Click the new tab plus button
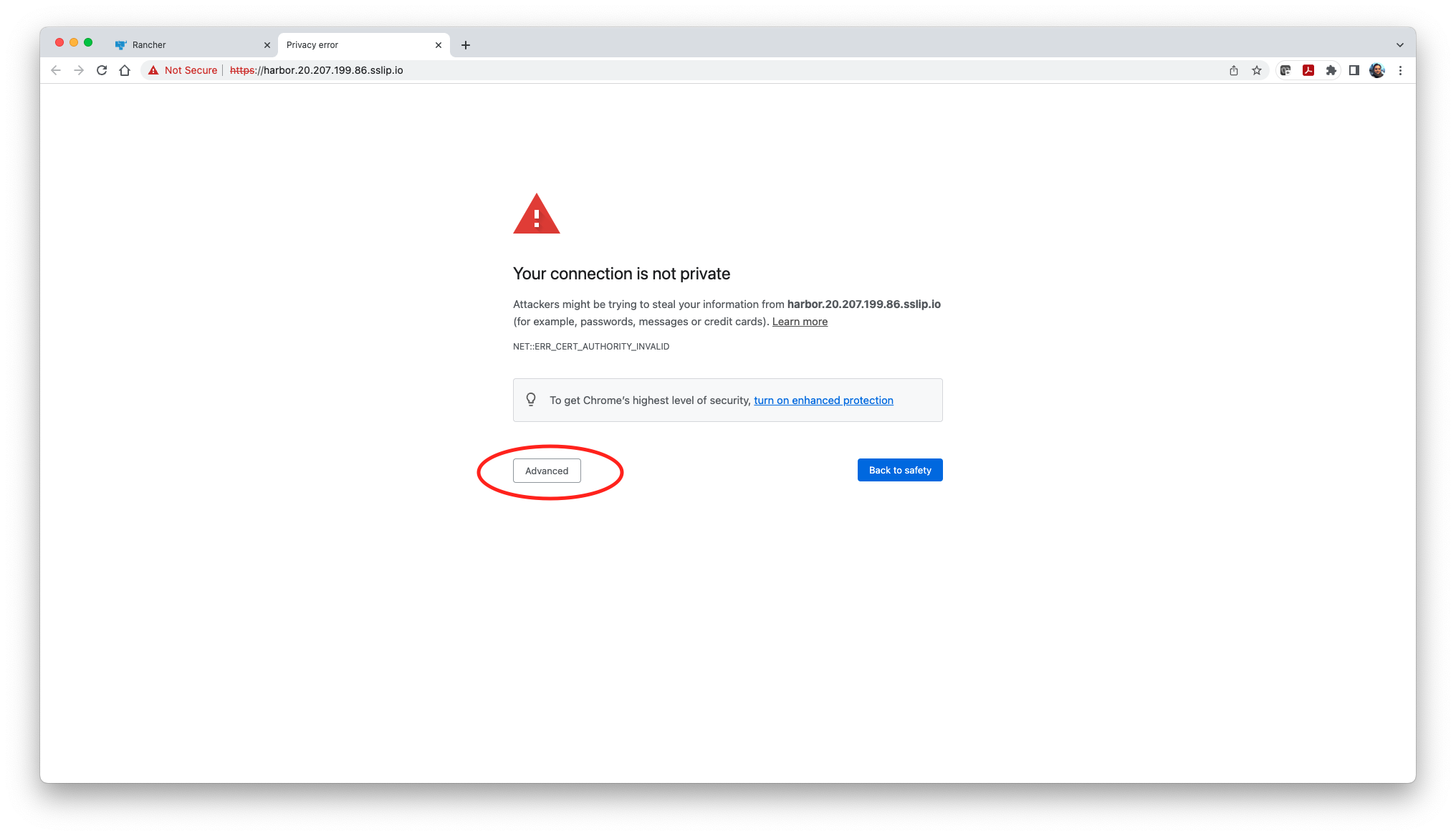Image resolution: width=1456 pixels, height=836 pixels. point(466,44)
